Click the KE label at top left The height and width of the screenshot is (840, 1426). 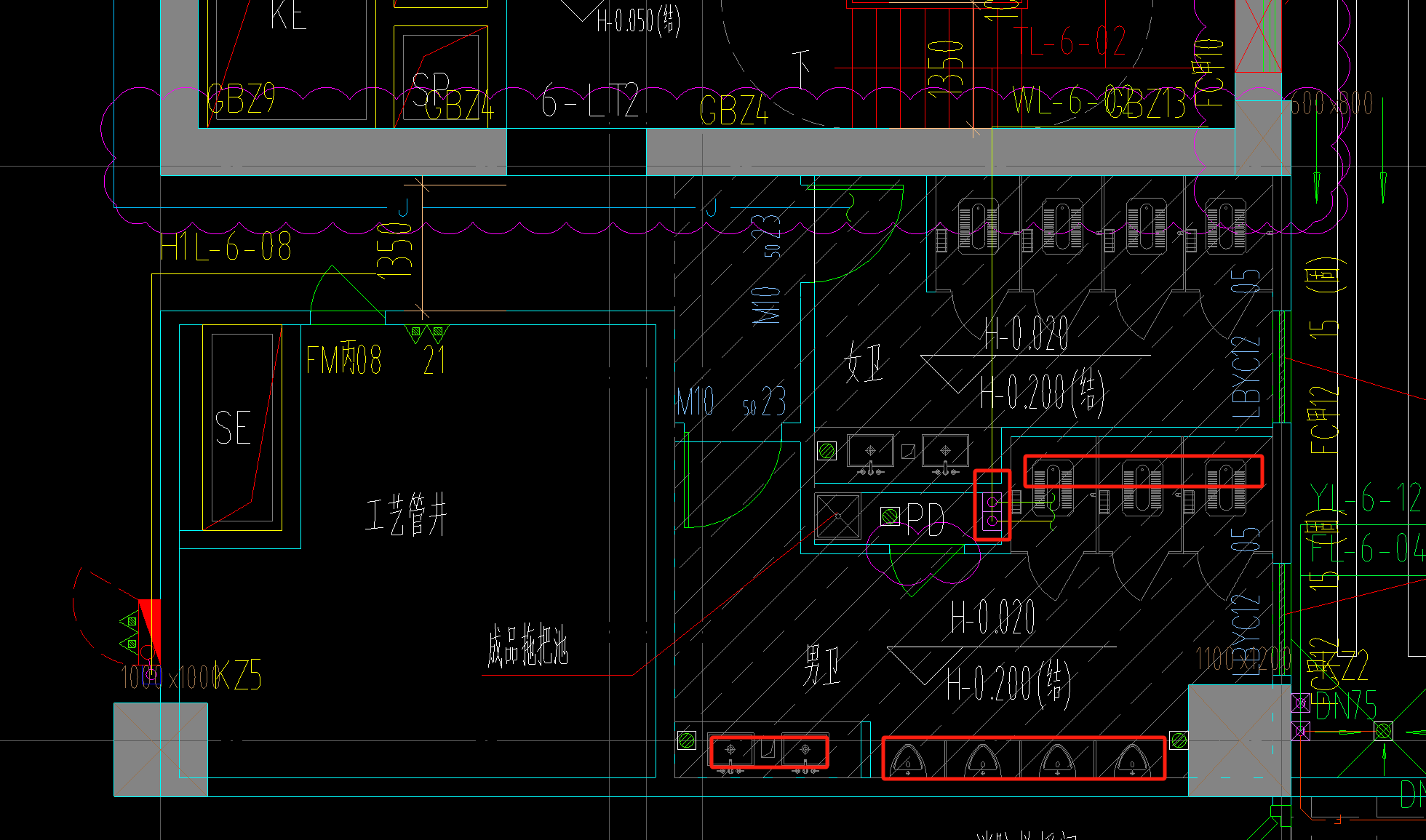(x=288, y=15)
